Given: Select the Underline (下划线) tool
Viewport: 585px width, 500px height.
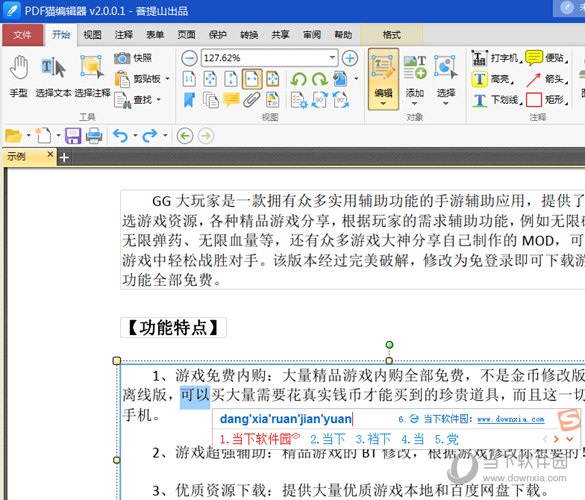Looking at the screenshot, I should tap(496, 100).
